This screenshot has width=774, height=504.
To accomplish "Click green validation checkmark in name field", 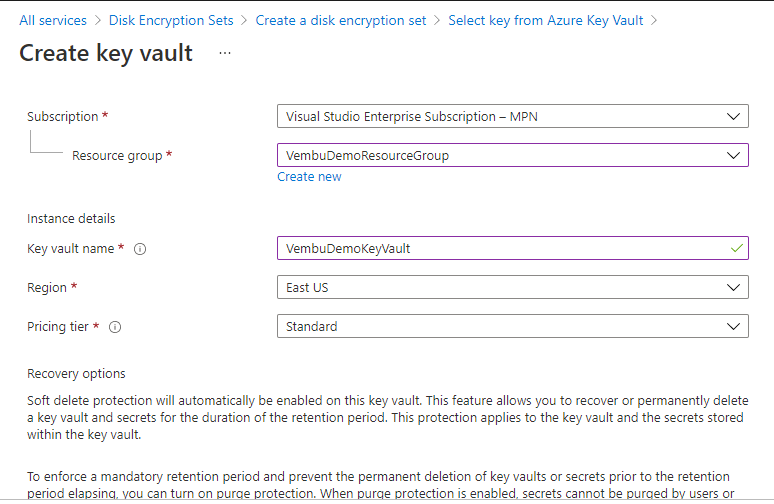I will click(737, 248).
